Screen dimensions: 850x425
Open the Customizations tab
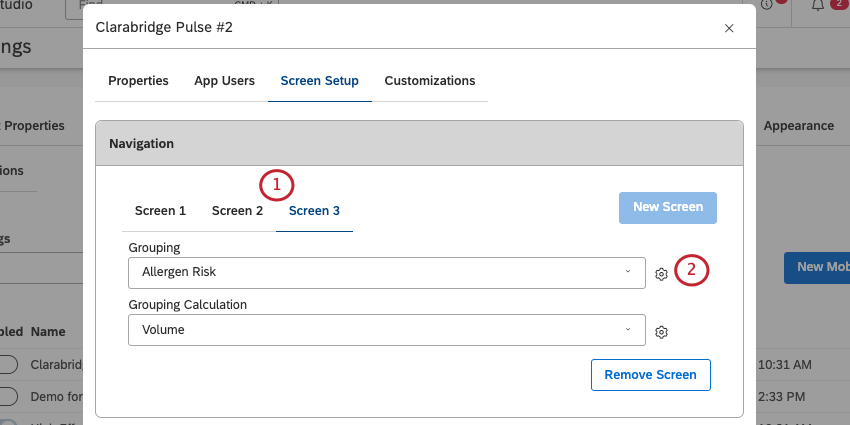click(x=430, y=81)
